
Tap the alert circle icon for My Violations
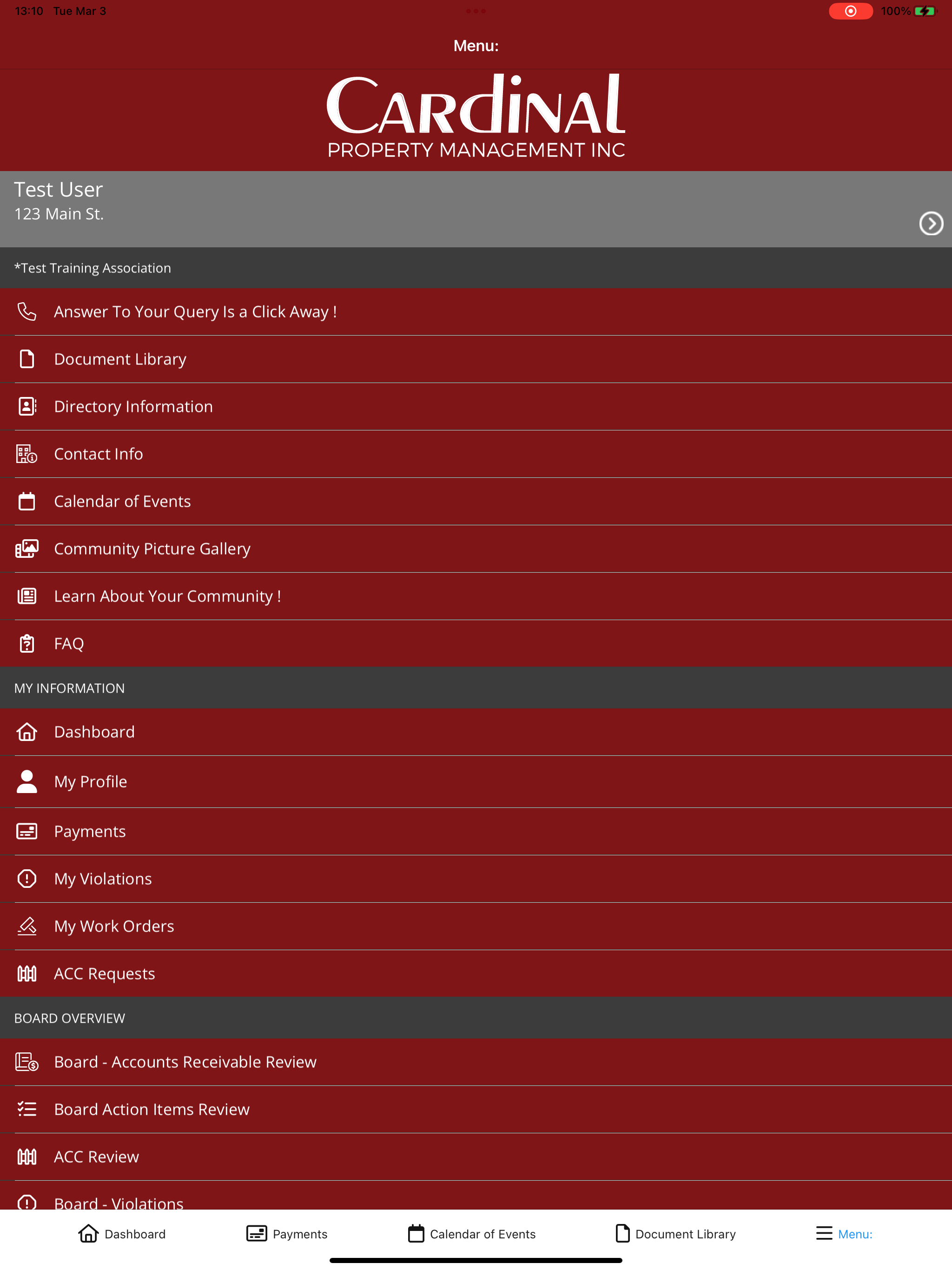(x=27, y=879)
